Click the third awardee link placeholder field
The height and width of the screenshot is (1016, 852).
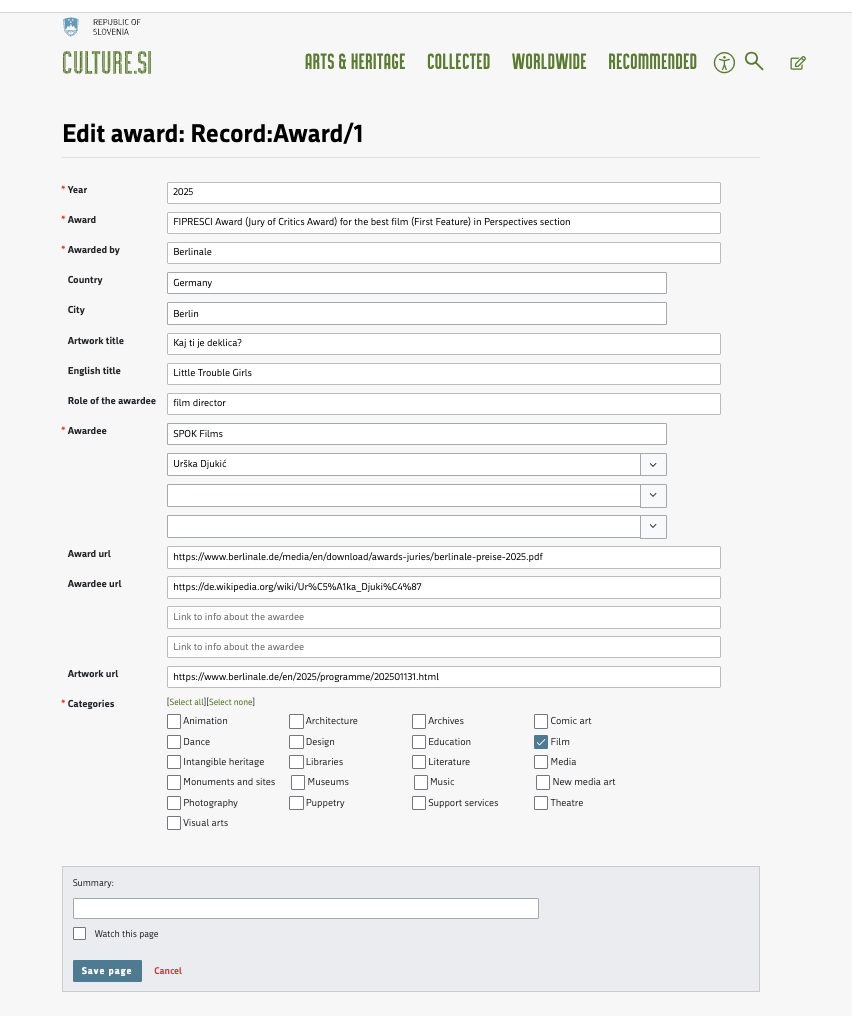444,647
